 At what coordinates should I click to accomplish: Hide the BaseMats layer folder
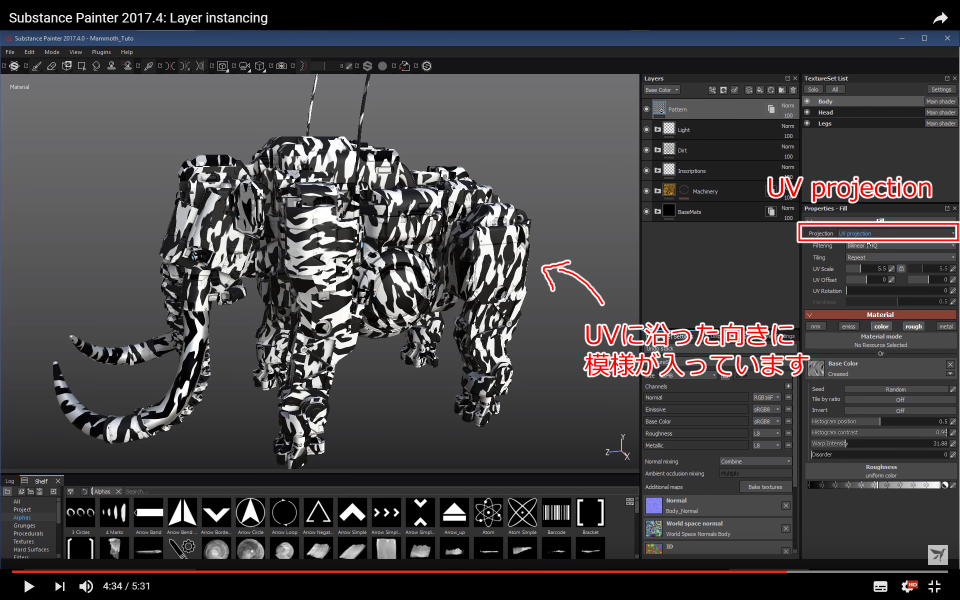[647, 212]
